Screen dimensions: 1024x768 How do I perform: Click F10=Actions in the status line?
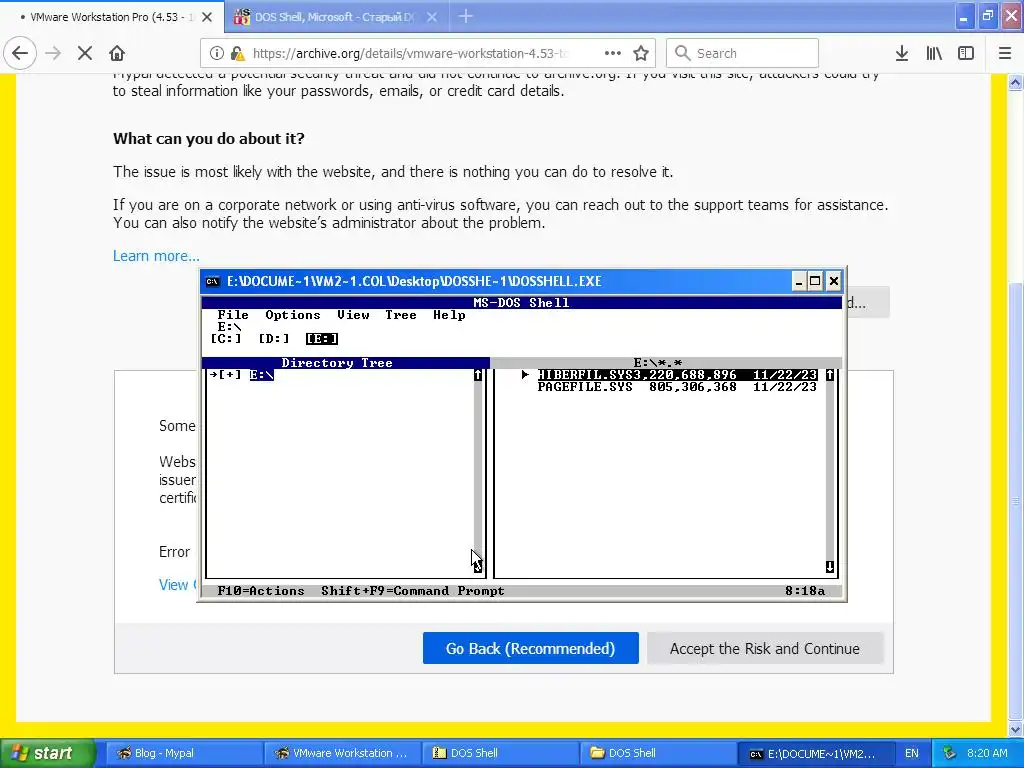coord(261,590)
